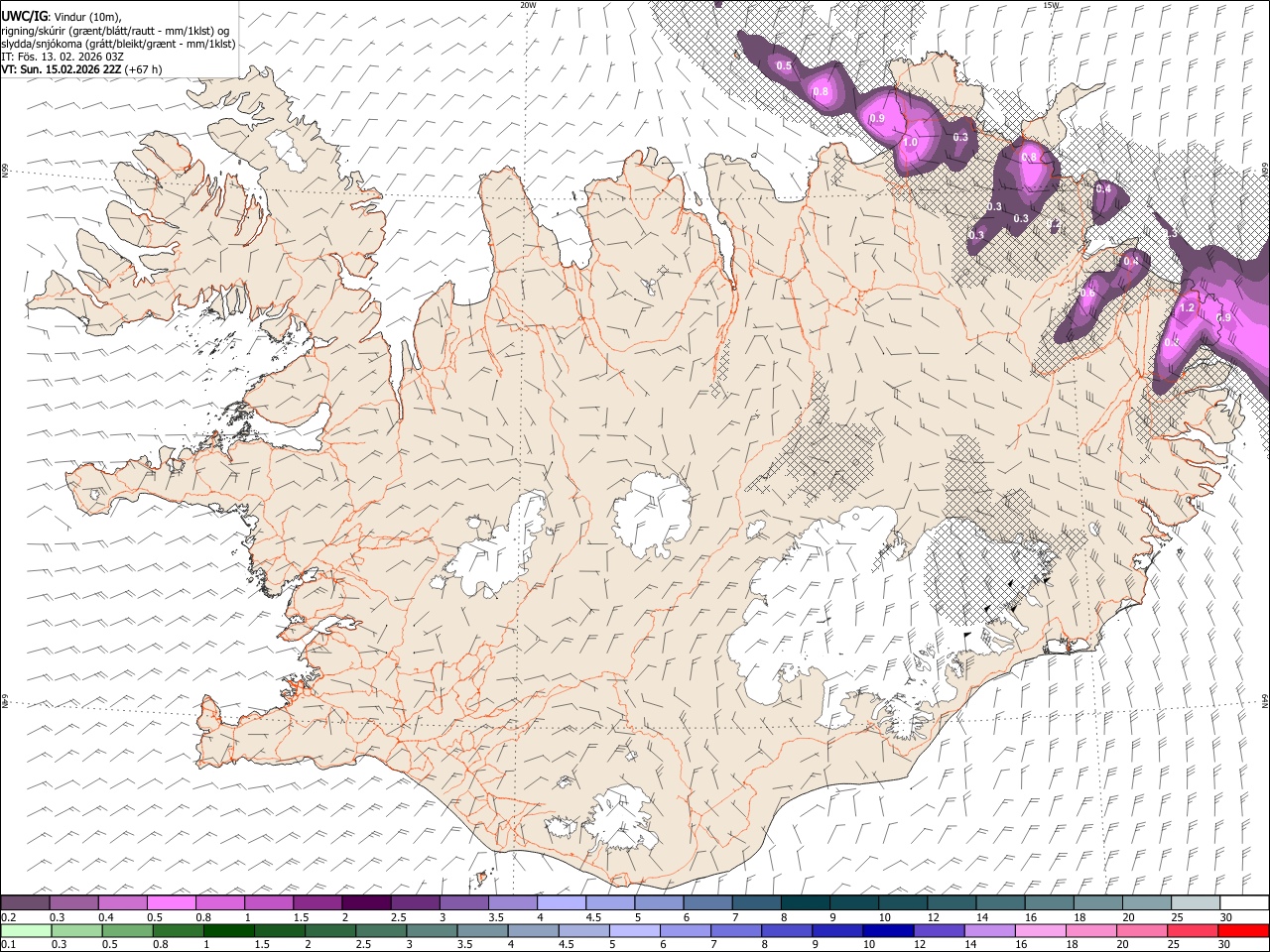Select the bright red swatch at 30 in lower legend
The height and width of the screenshot is (952, 1270).
click(1243, 931)
